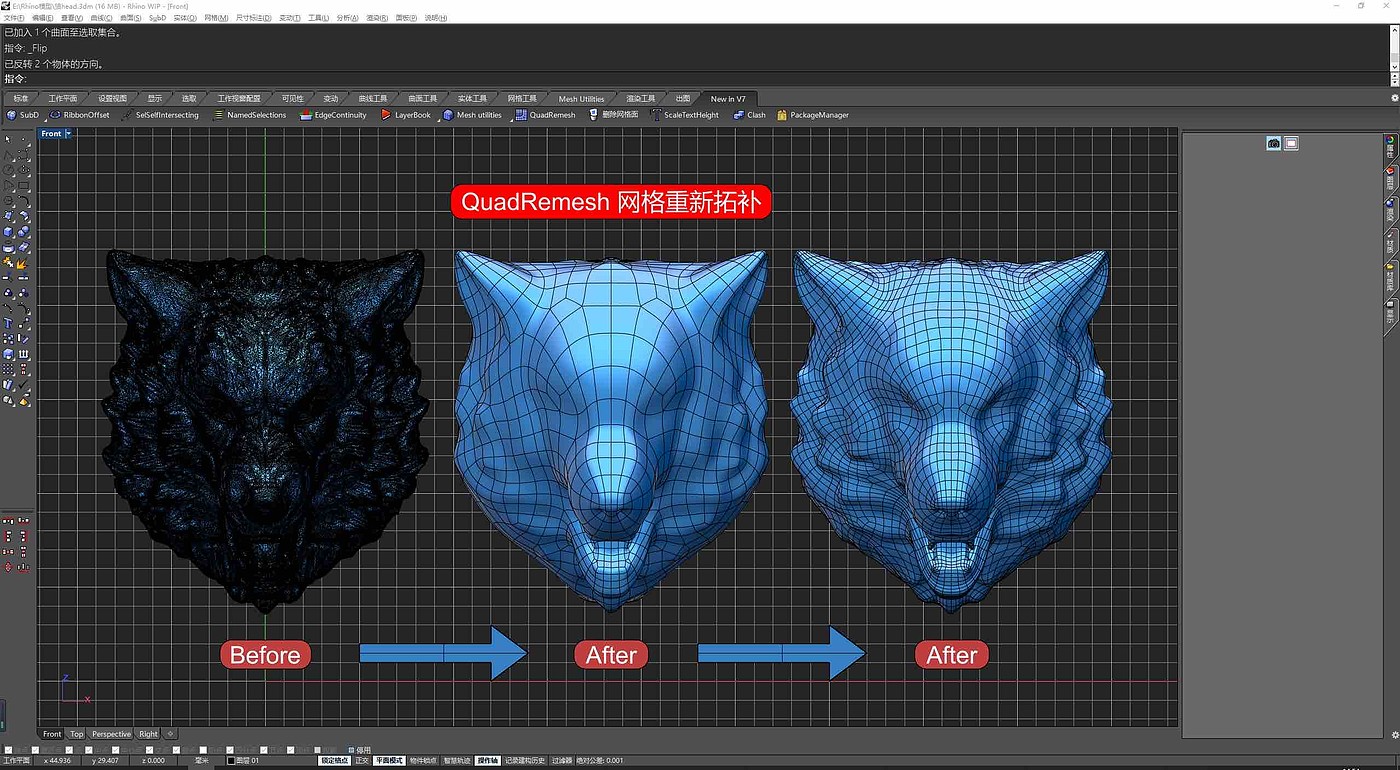Open the 网格(M) menu
This screenshot has height=770, width=1400.
216,18
